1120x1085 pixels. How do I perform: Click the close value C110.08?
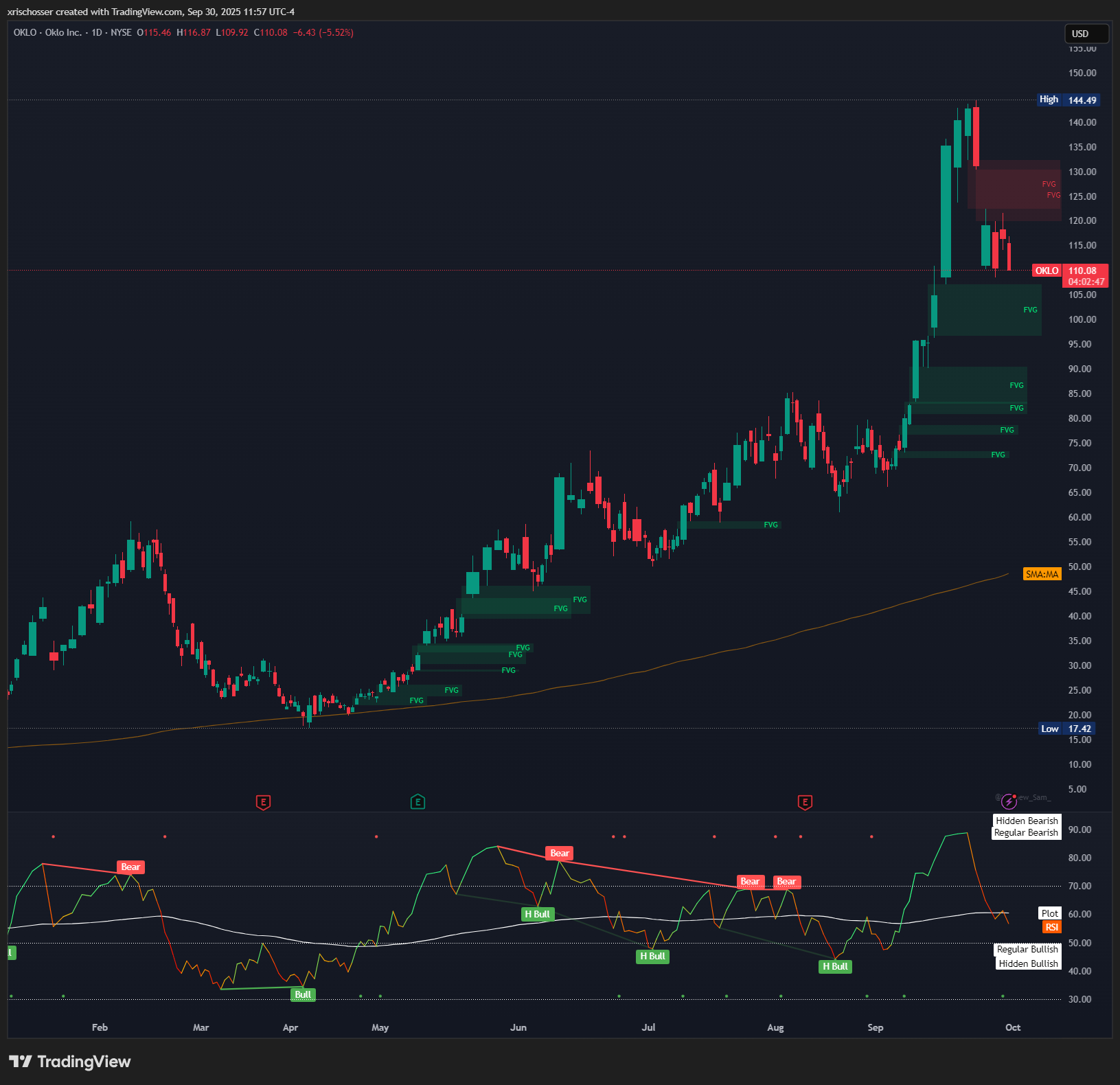tap(271, 32)
